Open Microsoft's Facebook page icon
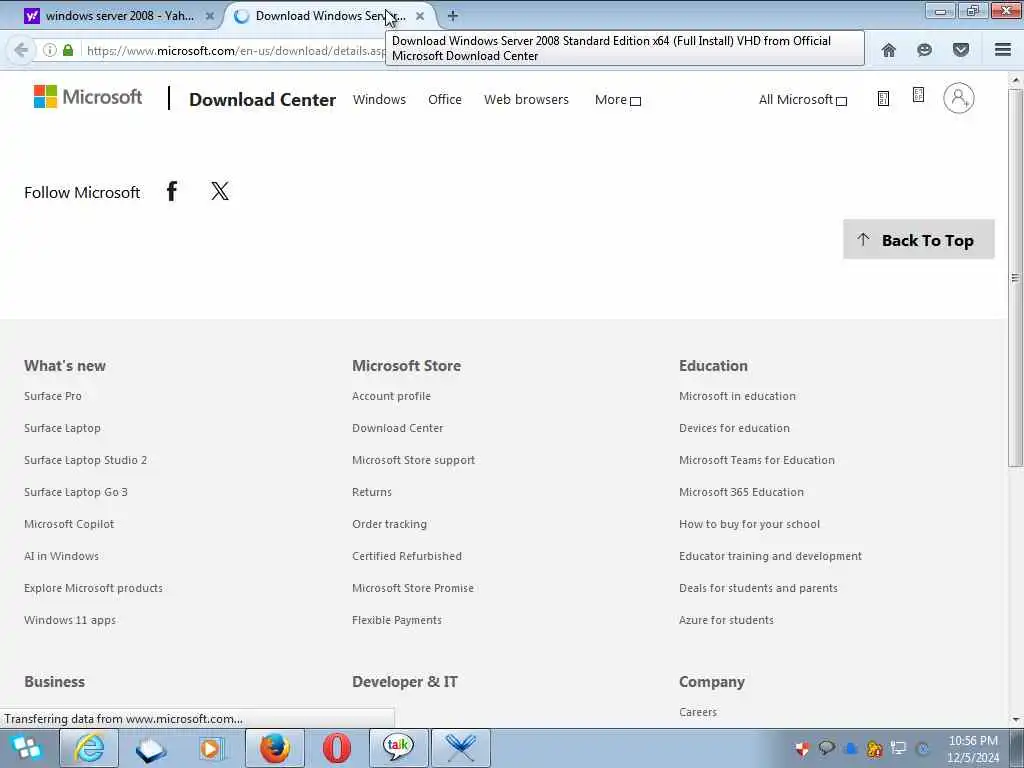Viewport: 1024px width, 768px height. click(172, 191)
